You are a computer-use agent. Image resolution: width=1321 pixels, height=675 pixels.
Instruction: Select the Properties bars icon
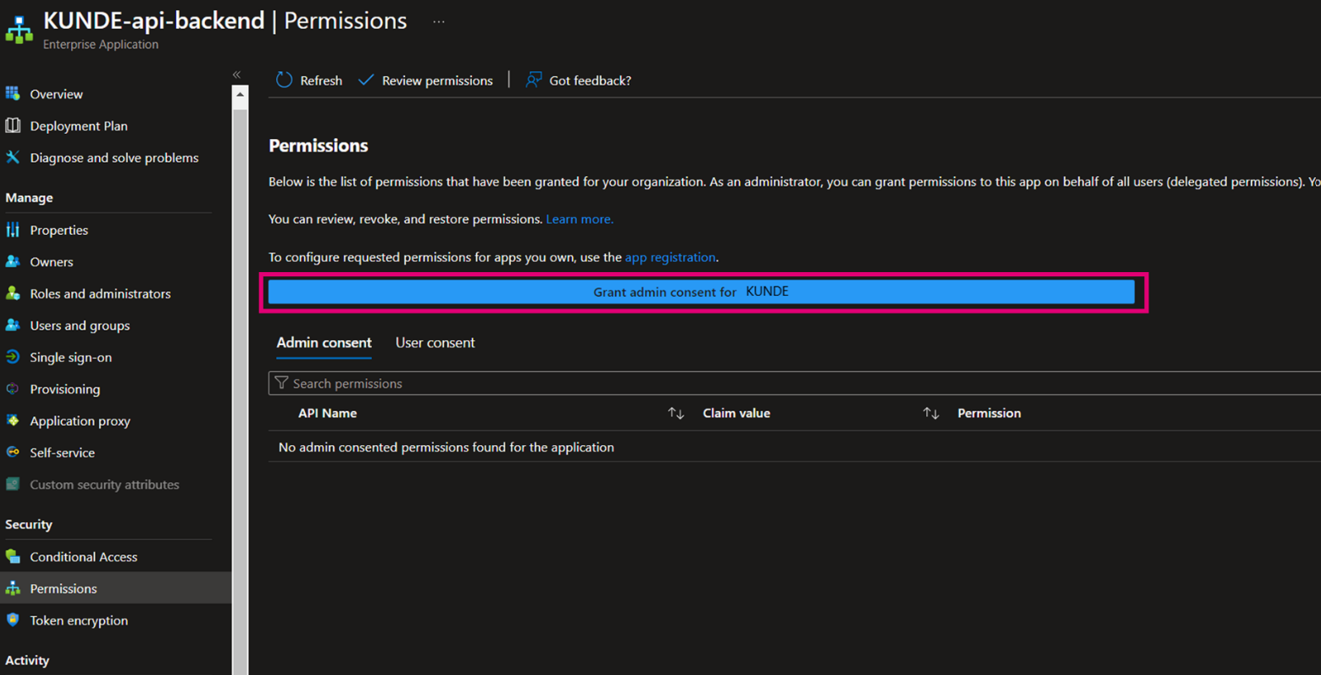point(13,230)
